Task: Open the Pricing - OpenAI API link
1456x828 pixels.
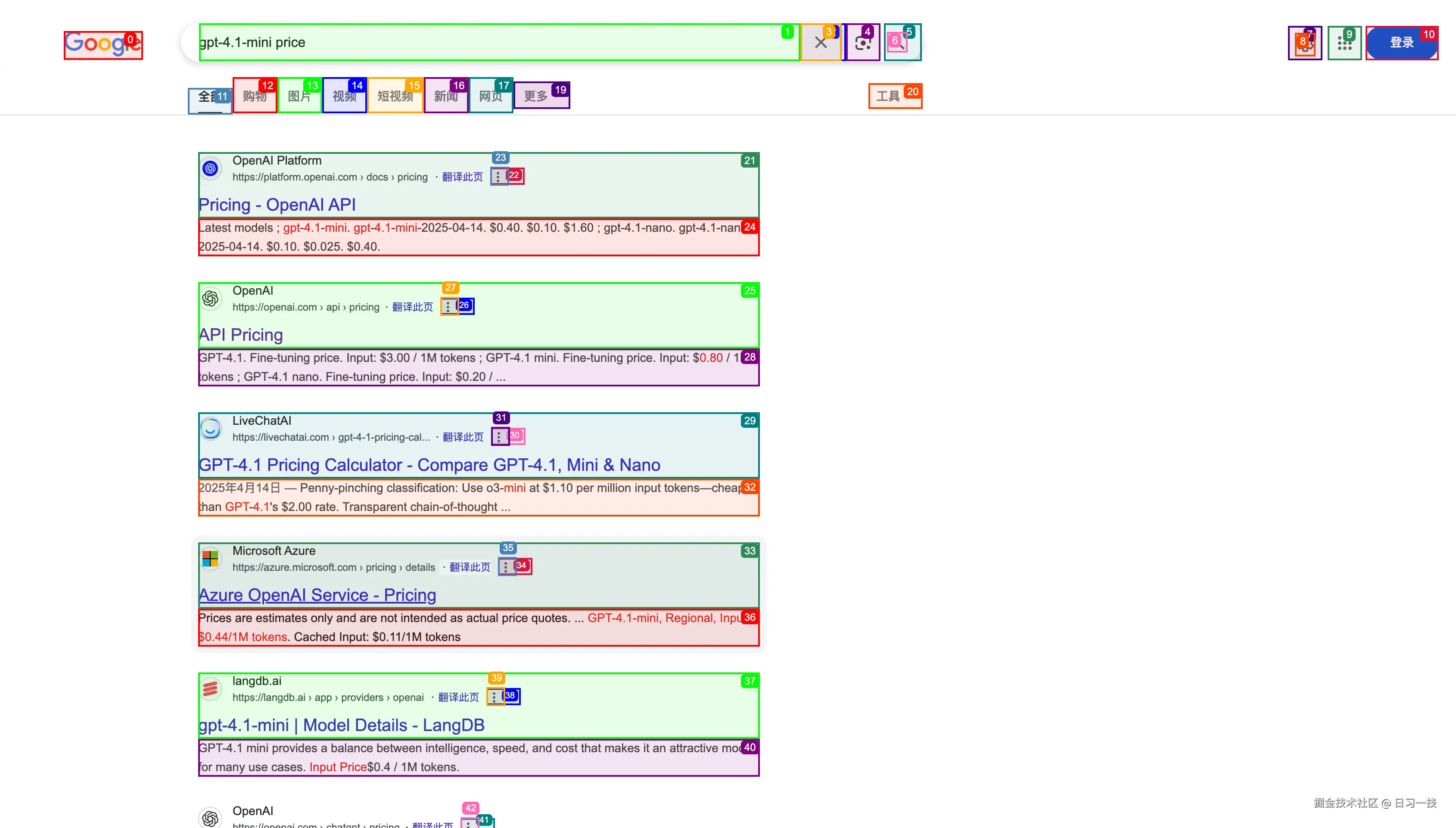Action: tap(277, 205)
